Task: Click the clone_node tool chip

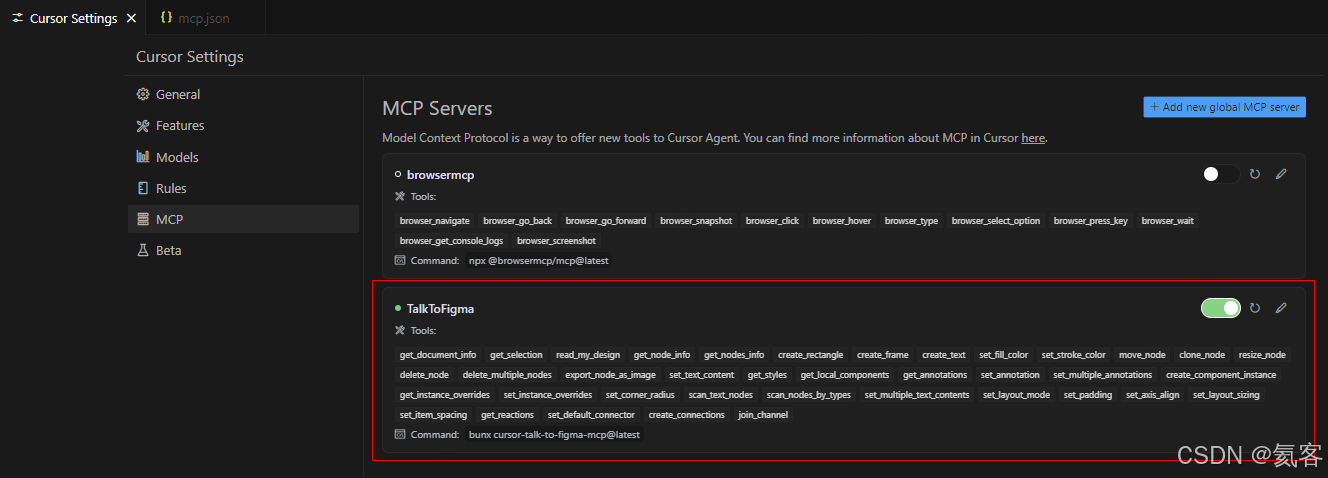Action: [1202, 355]
